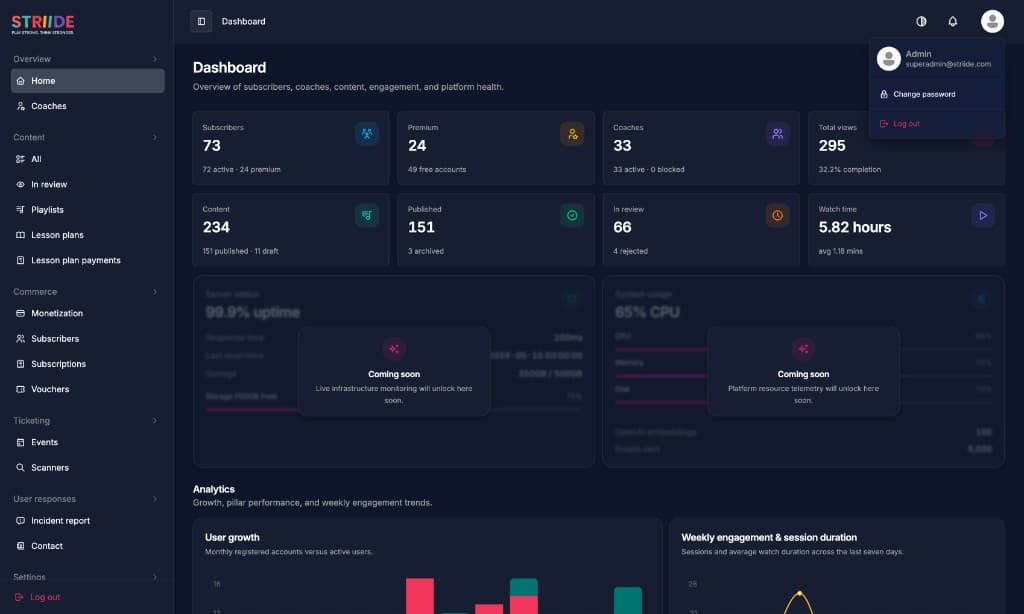The width and height of the screenshot is (1024, 614).
Task: Click the Analytics section heading
Action: click(x=214, y=489)
